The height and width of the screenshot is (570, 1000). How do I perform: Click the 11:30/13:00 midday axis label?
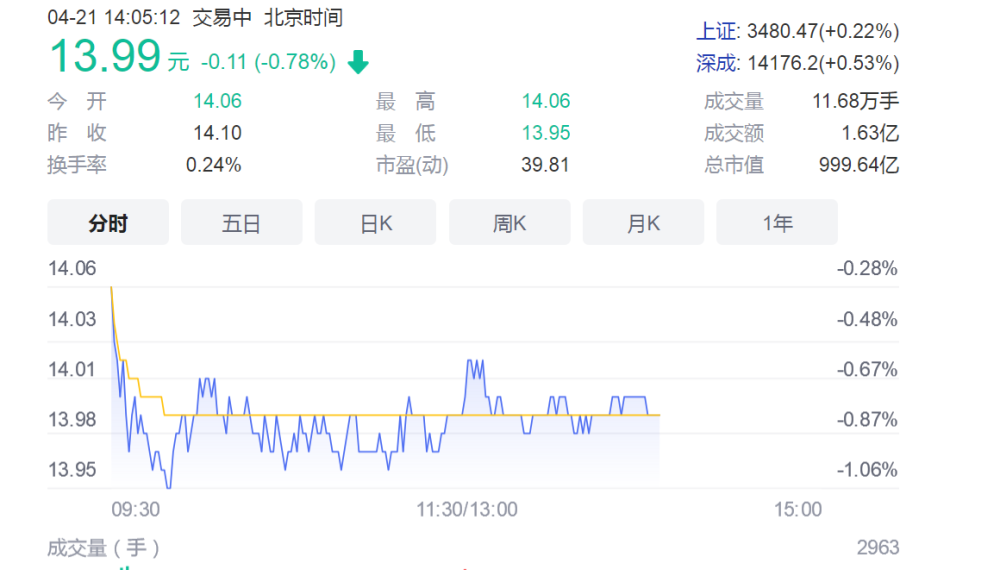coord(467,509)
